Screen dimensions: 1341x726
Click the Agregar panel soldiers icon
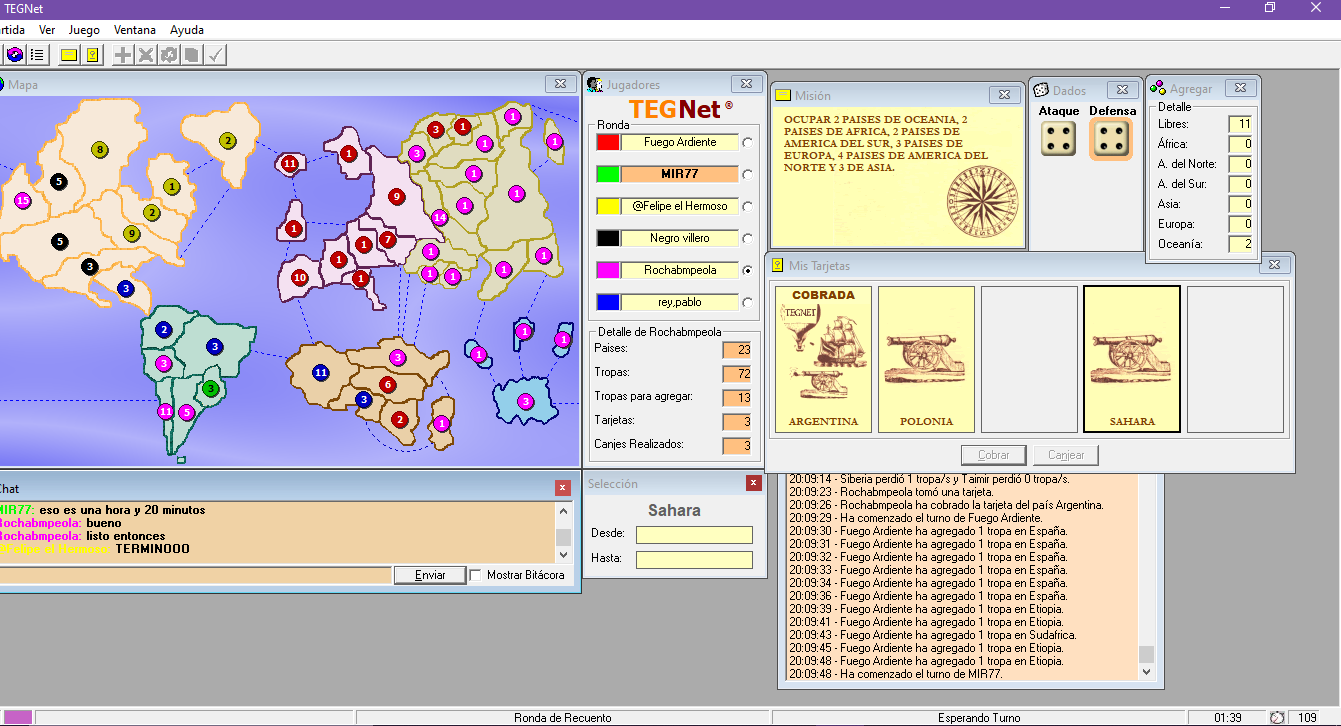point(1156,89)
